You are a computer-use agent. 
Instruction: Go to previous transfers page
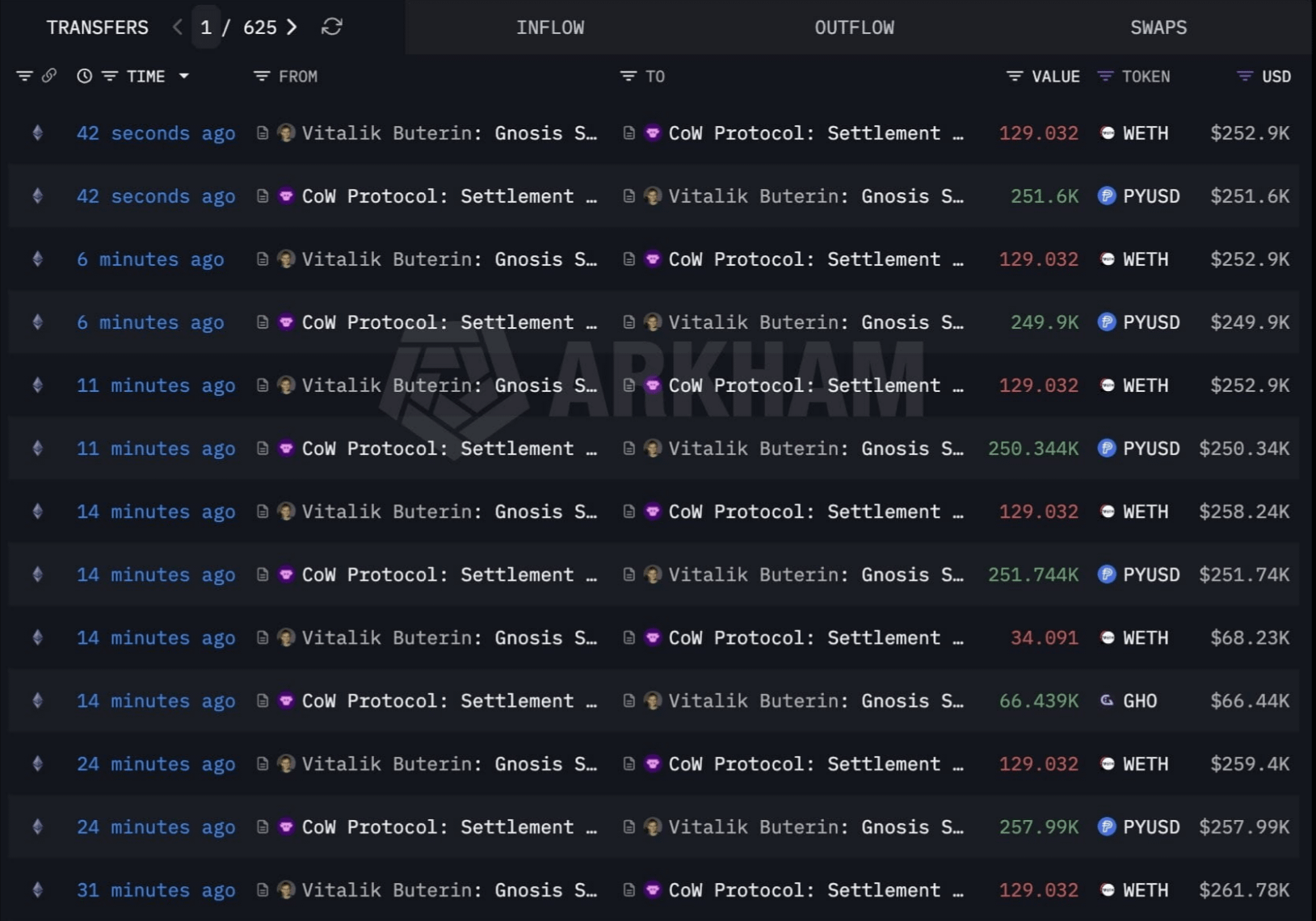tap(178, 27)
